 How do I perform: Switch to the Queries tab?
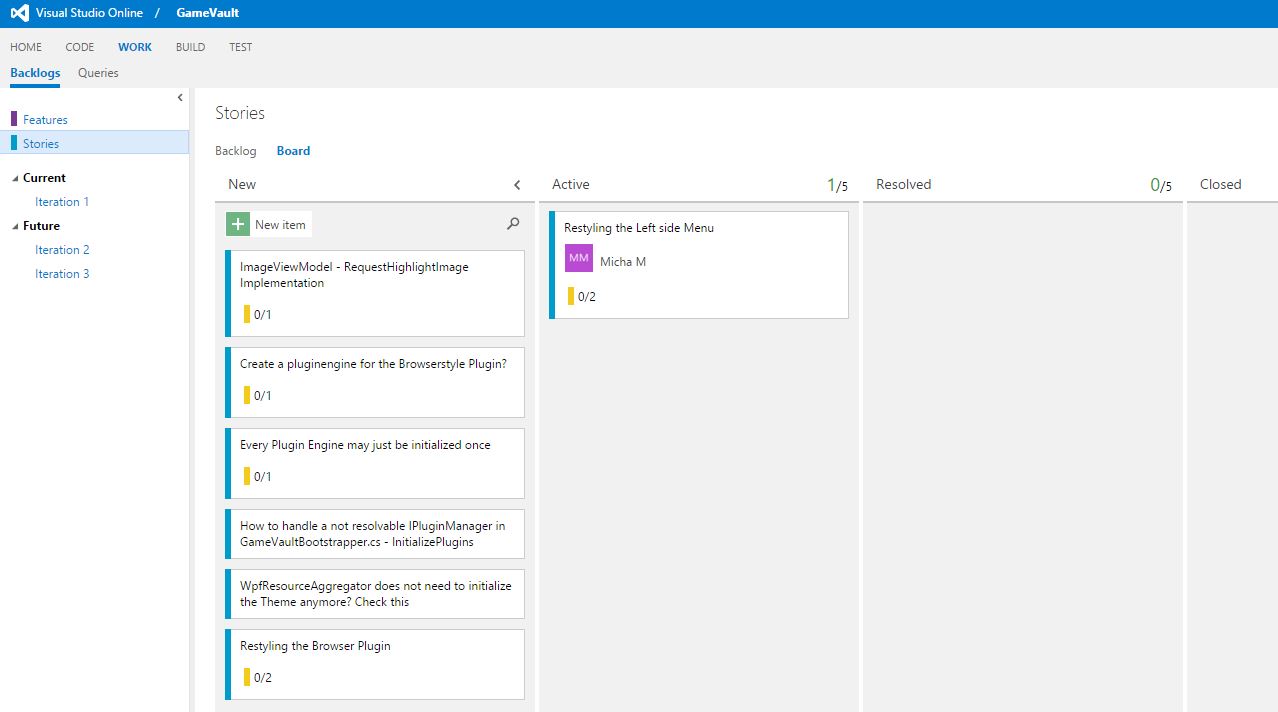98,73
